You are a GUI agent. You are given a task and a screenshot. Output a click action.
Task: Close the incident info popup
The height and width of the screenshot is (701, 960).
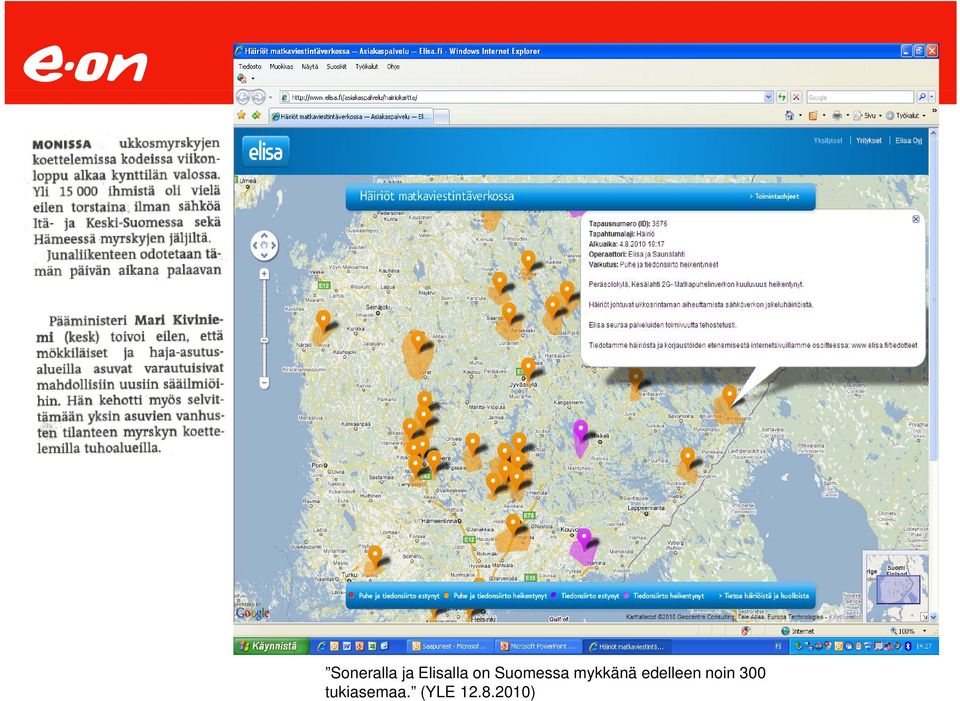click(916, 219)
